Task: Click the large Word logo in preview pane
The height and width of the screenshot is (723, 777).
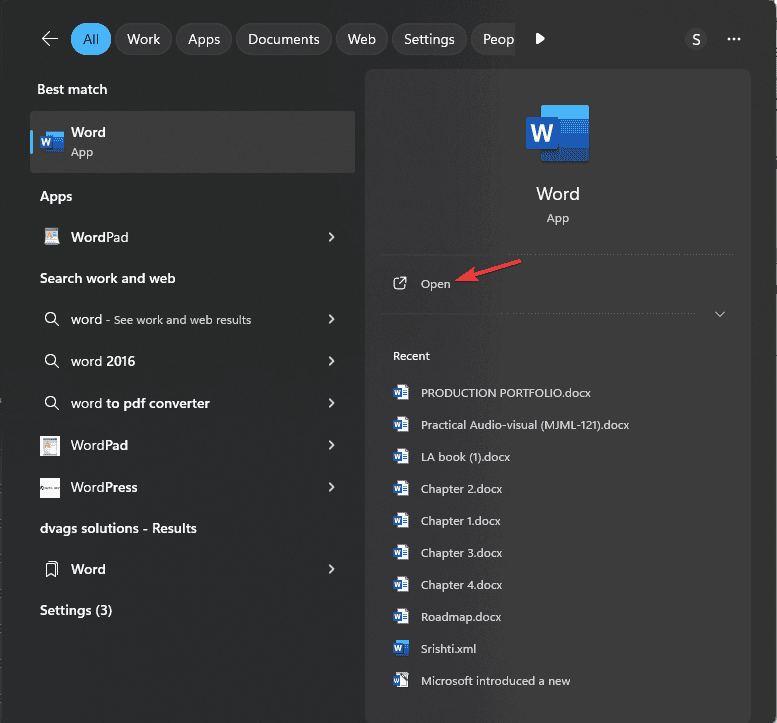Action: pos(557,133)
